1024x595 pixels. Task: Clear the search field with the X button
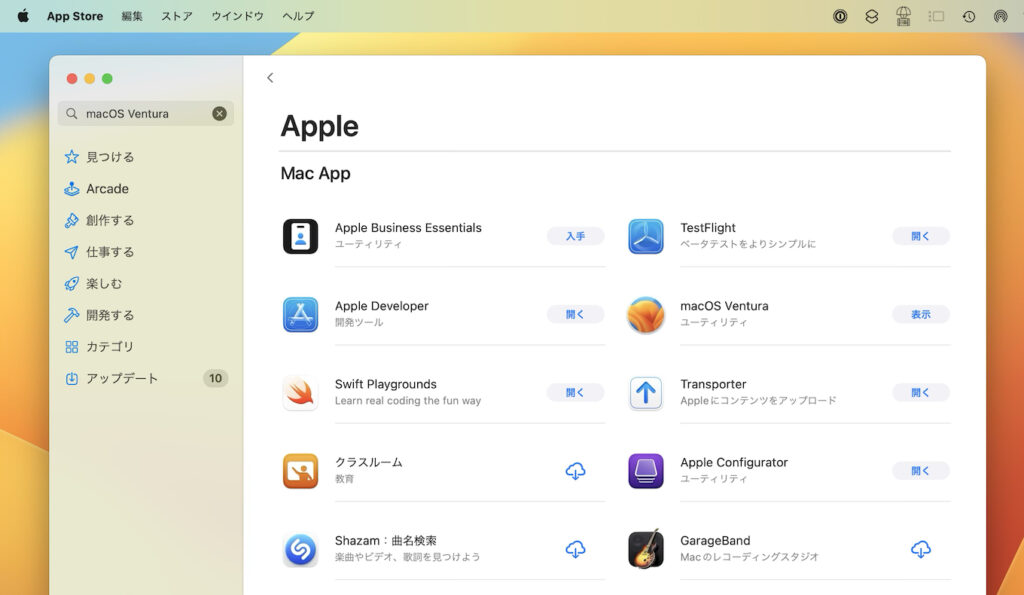[x=219, y=113]
